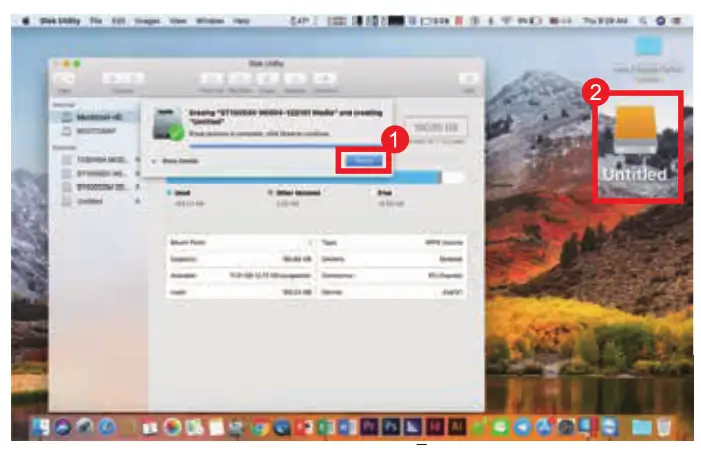The width and height of the screenshot is (701, 454).
Task: Click the blue disk usage bar
Action: [x=304, y=177]
